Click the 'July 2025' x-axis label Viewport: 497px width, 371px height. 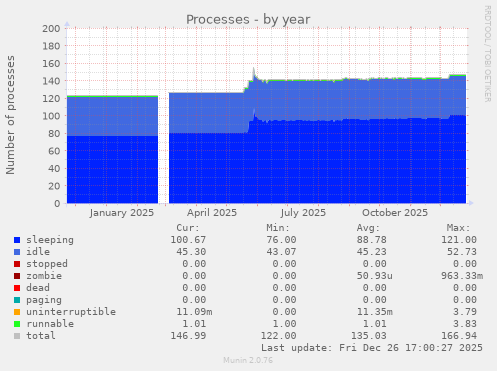click(303, 213)
